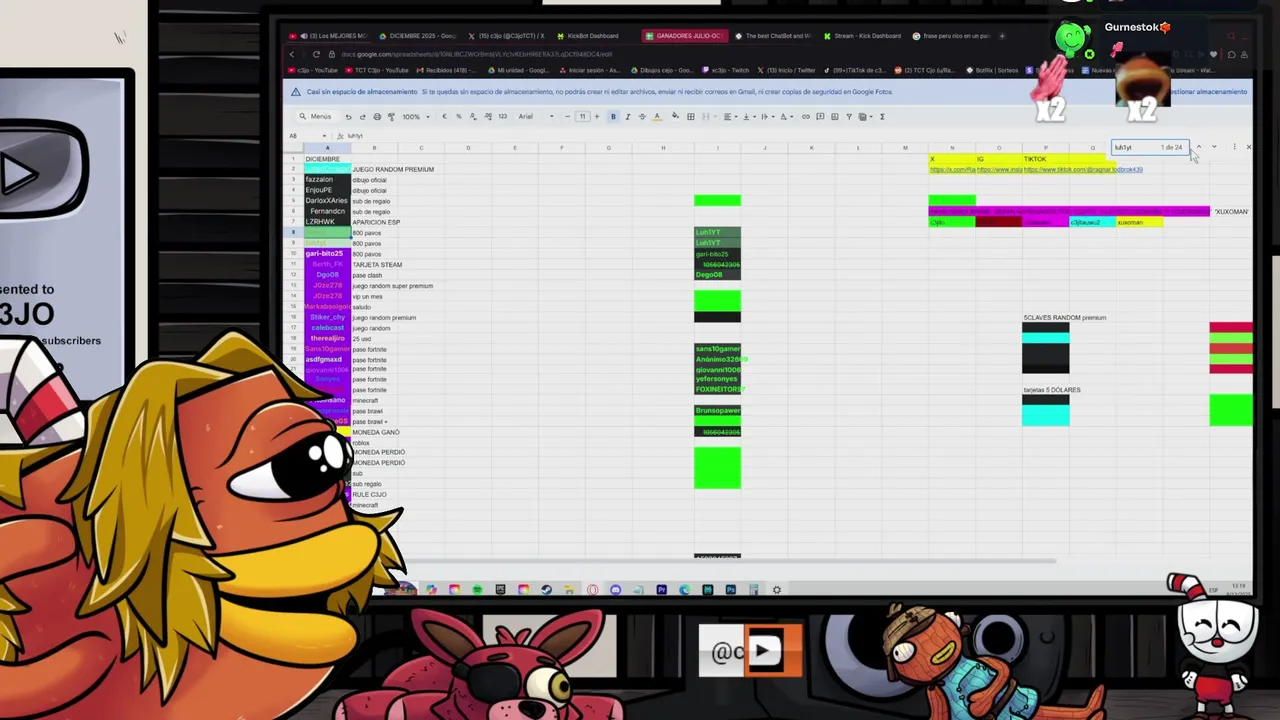Reload the page in the browser

pyautogui.click(x=316, y=54)
